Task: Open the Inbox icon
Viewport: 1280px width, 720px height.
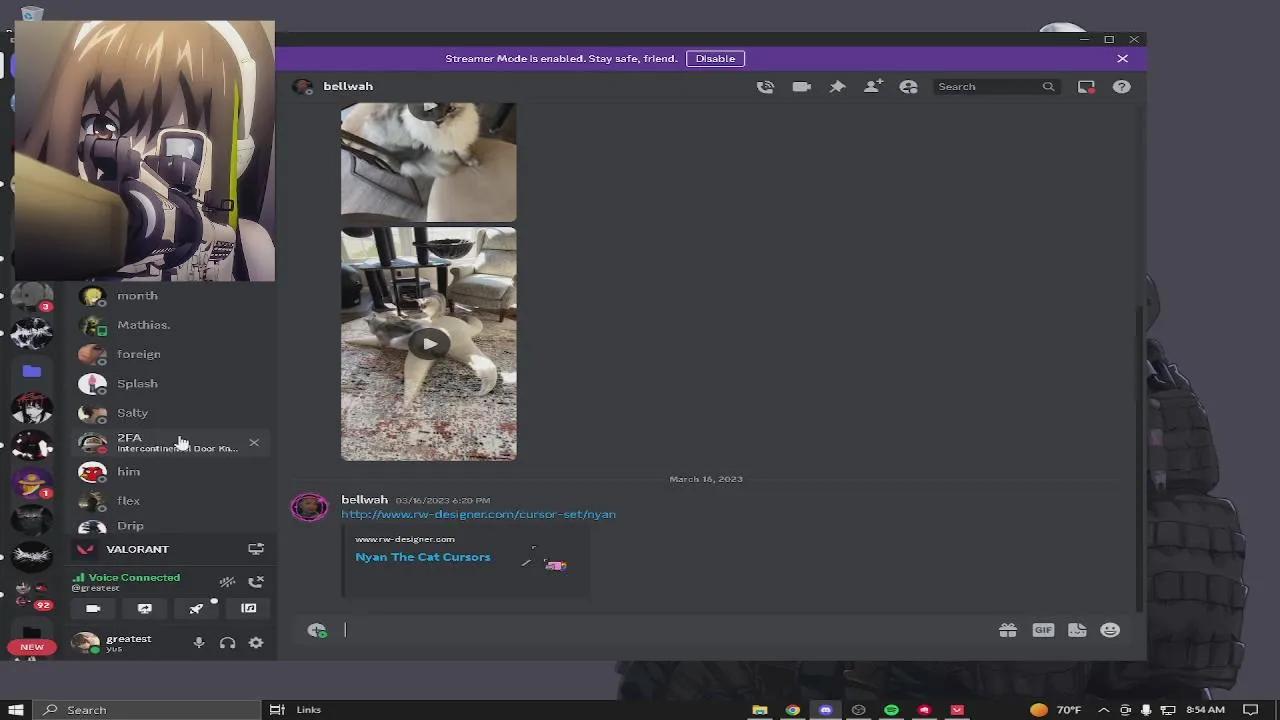Action: click(1086, 87)
